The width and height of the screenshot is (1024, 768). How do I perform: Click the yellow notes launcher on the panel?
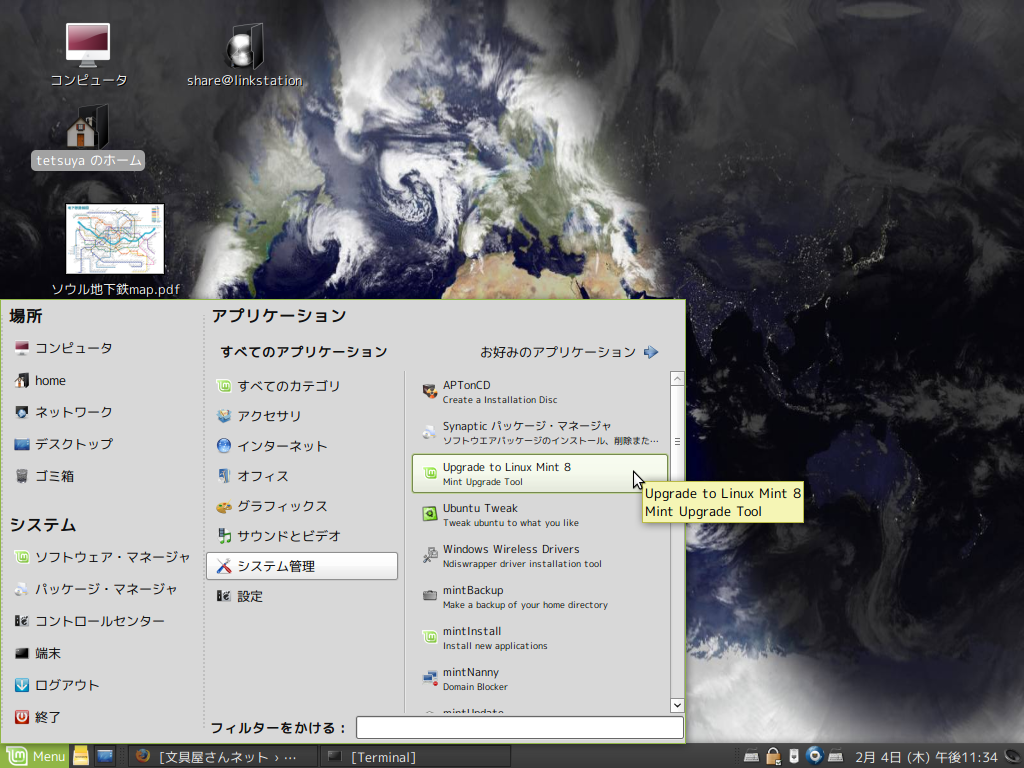coord(81,756)
